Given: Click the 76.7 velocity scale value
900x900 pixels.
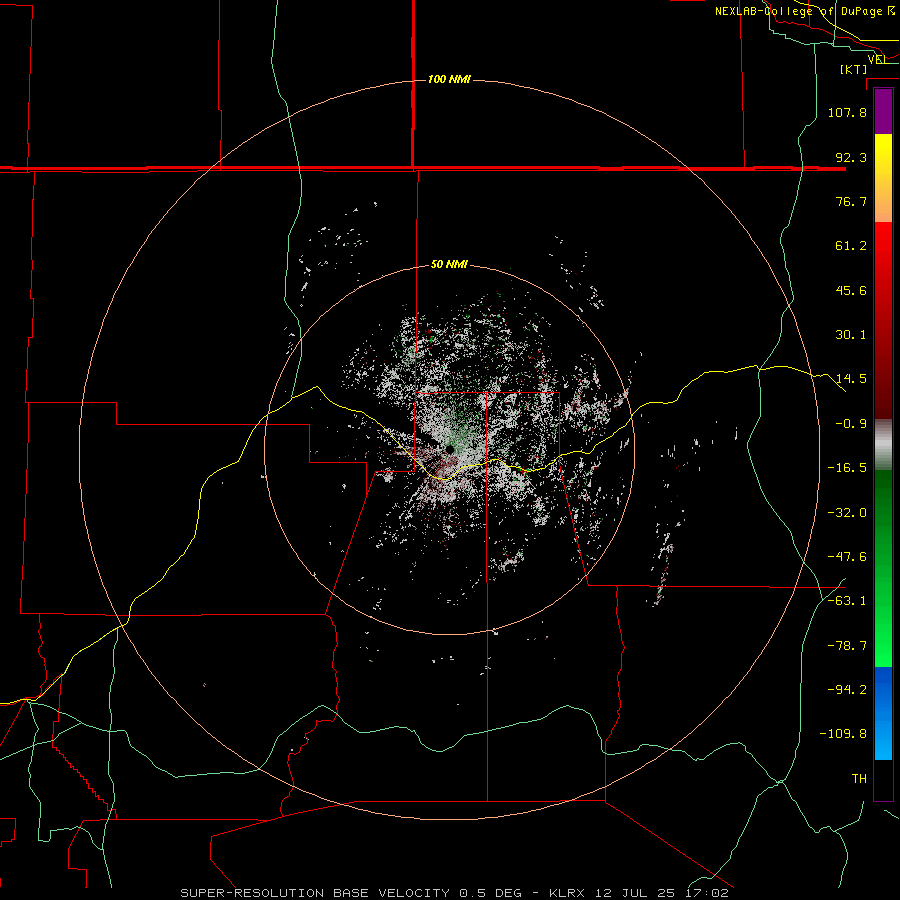Looking at the screenshot, I should 851,201.
